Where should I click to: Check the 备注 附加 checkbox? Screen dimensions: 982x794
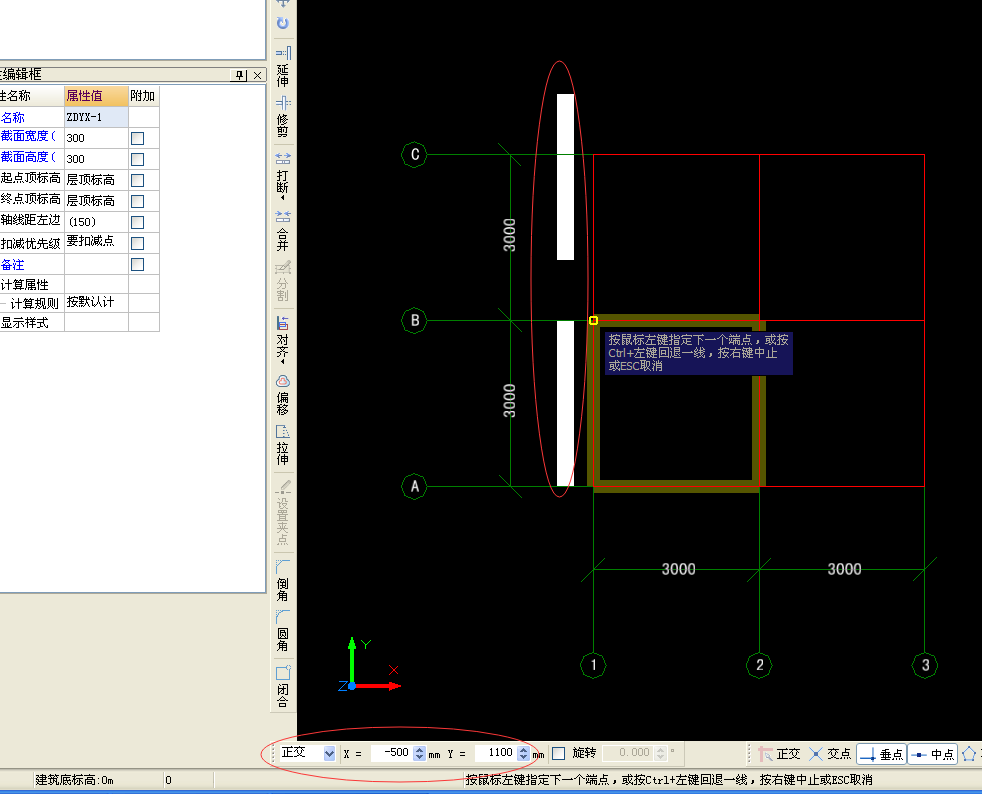[x=138, y=264]
